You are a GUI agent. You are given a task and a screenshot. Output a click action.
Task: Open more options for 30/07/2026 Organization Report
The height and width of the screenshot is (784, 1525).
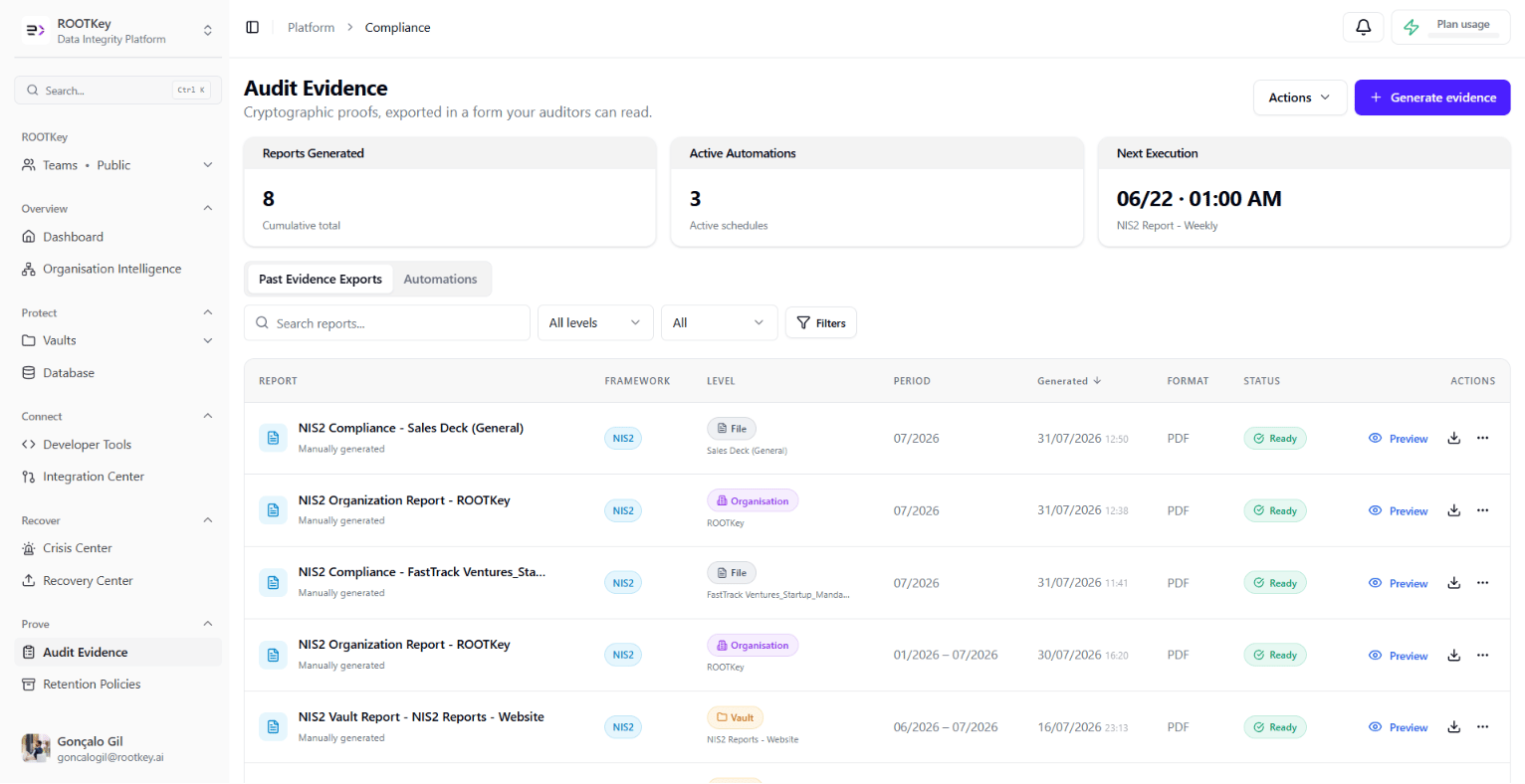click(1483, 656)
